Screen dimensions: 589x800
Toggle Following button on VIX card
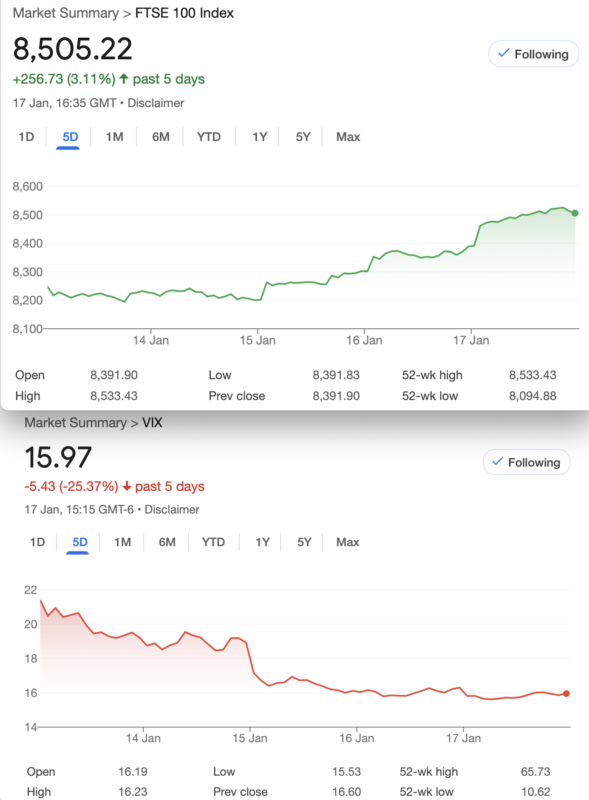526,462
